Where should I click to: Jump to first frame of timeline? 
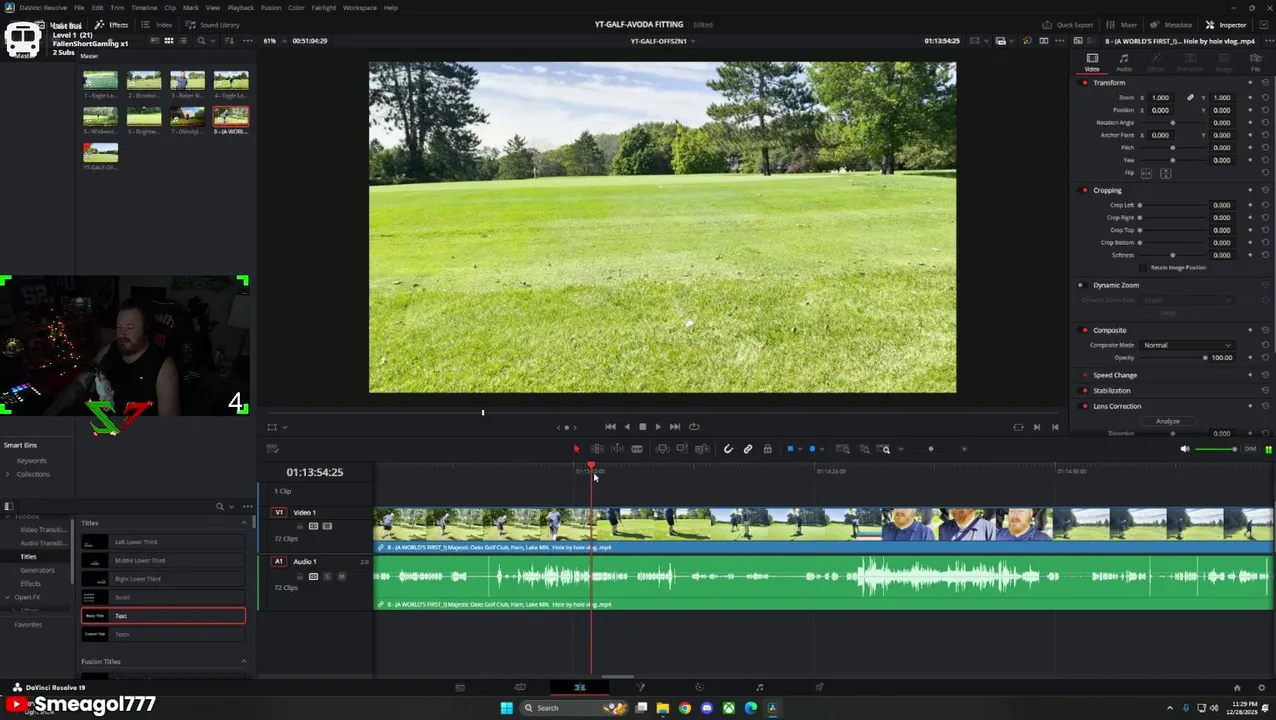(x=610, y=427)
